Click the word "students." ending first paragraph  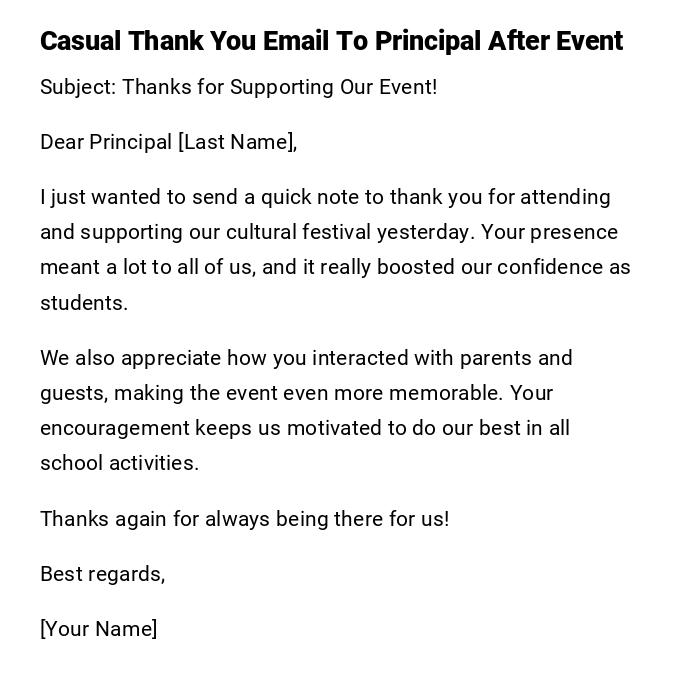click(x=84, y=303)
